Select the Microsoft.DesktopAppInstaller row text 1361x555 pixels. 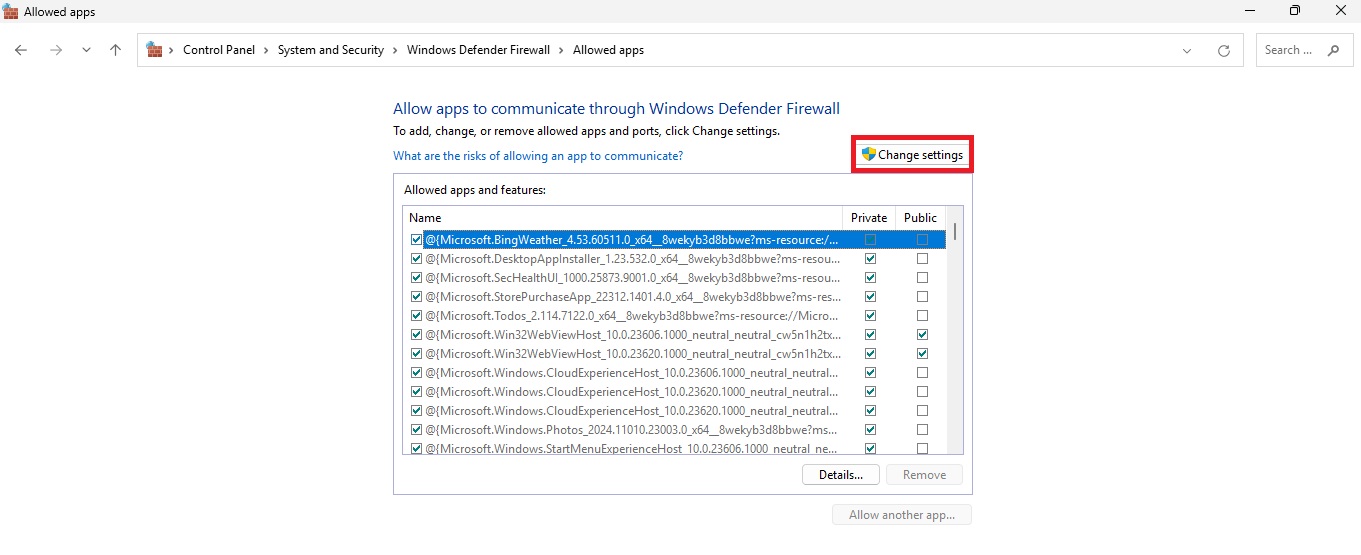coord(632,259)
